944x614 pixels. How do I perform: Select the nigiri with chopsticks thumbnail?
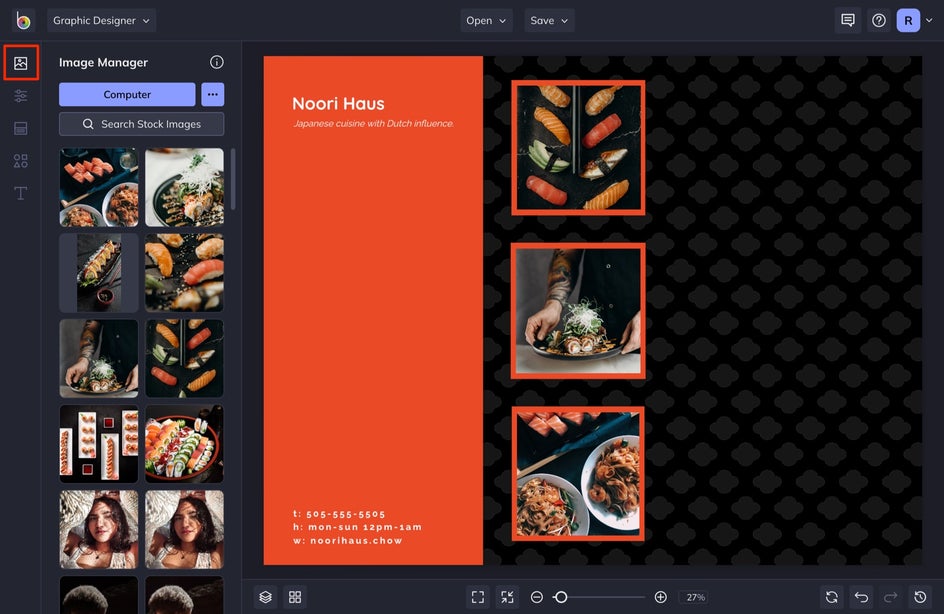pos(184,358)
